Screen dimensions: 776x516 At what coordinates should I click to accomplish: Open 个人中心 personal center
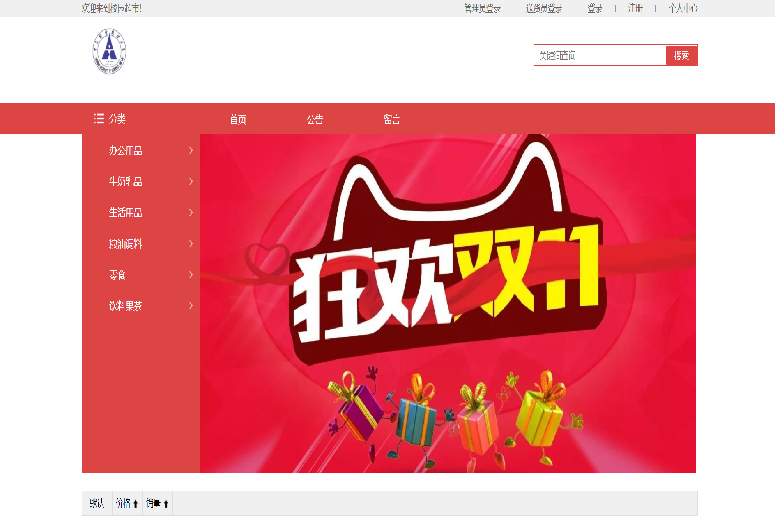(x=683, y=8)
